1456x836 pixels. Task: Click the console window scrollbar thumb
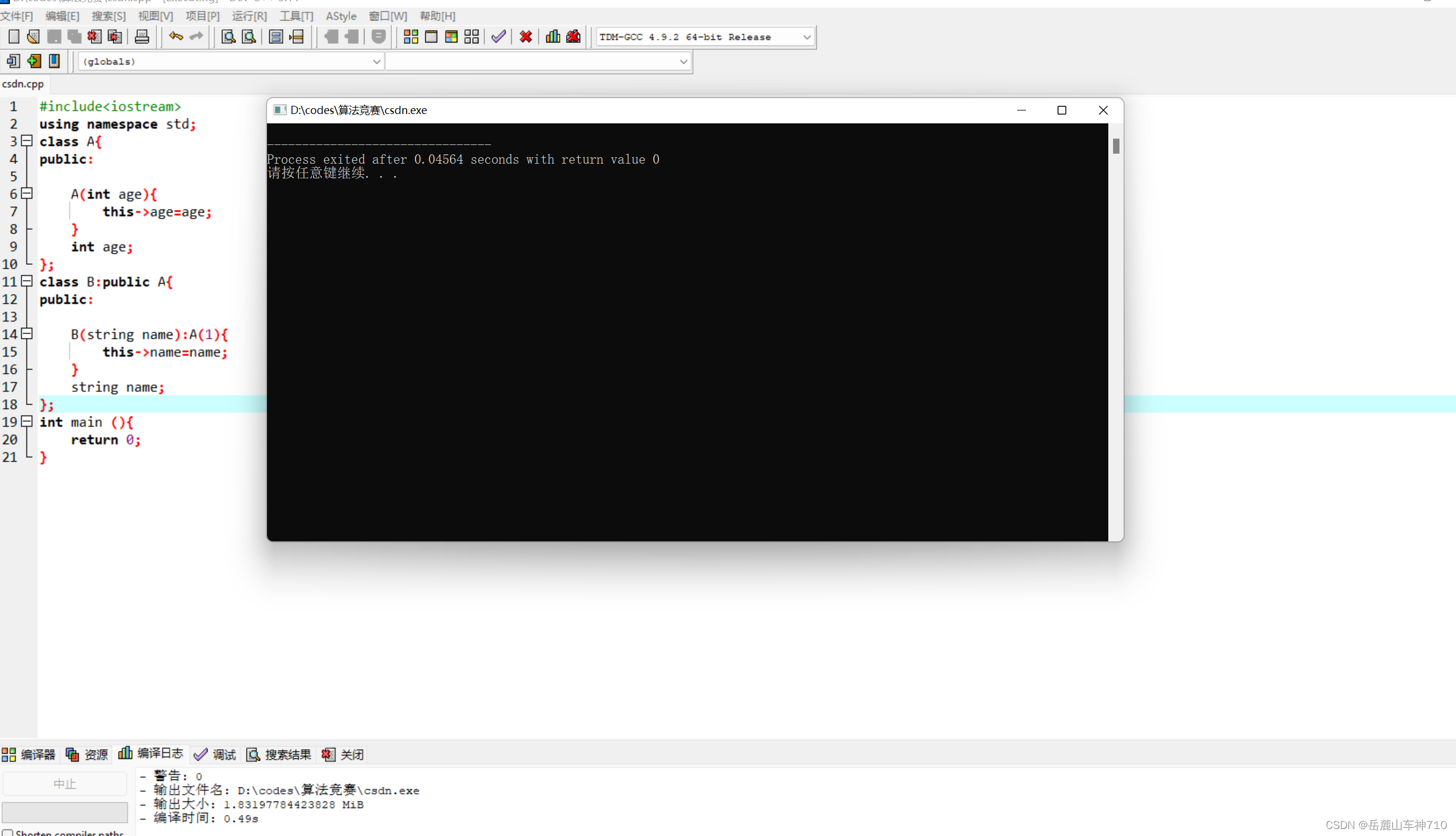pyautogui.click(x=1116, y=146)
